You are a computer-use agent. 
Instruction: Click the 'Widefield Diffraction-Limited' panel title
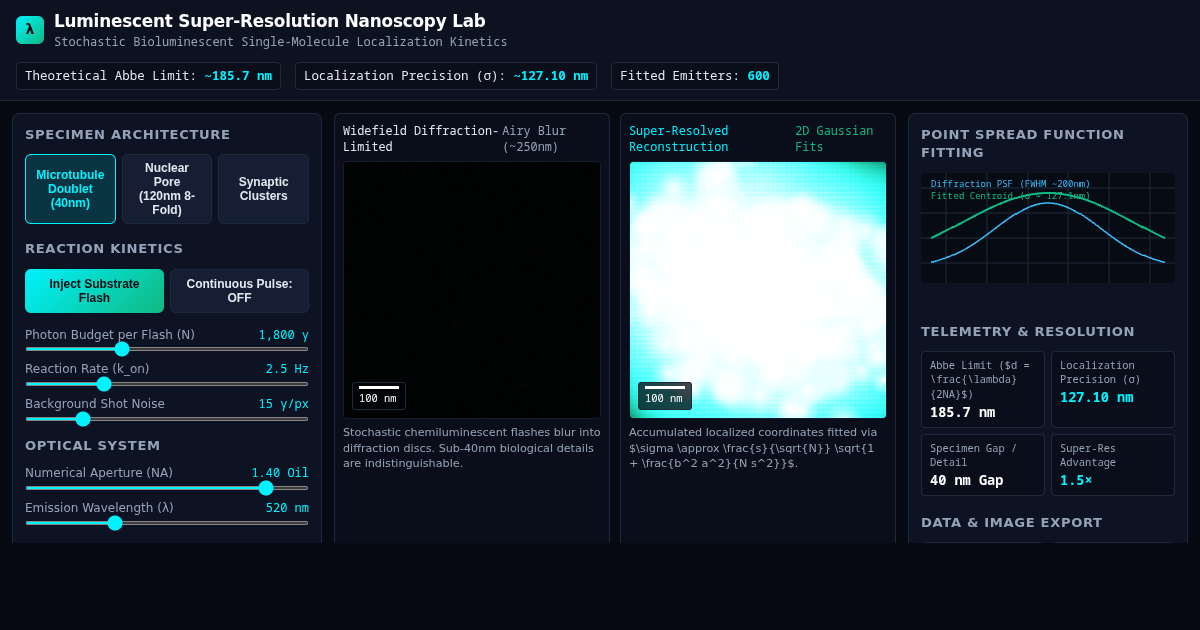(x=420, y=139)
